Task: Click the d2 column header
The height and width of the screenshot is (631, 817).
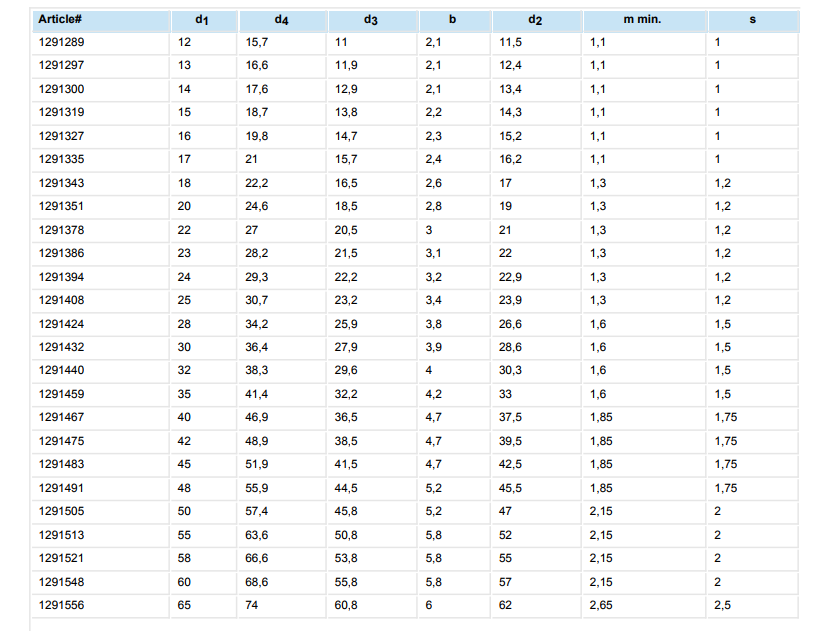Action: click(x=535, y=20)
